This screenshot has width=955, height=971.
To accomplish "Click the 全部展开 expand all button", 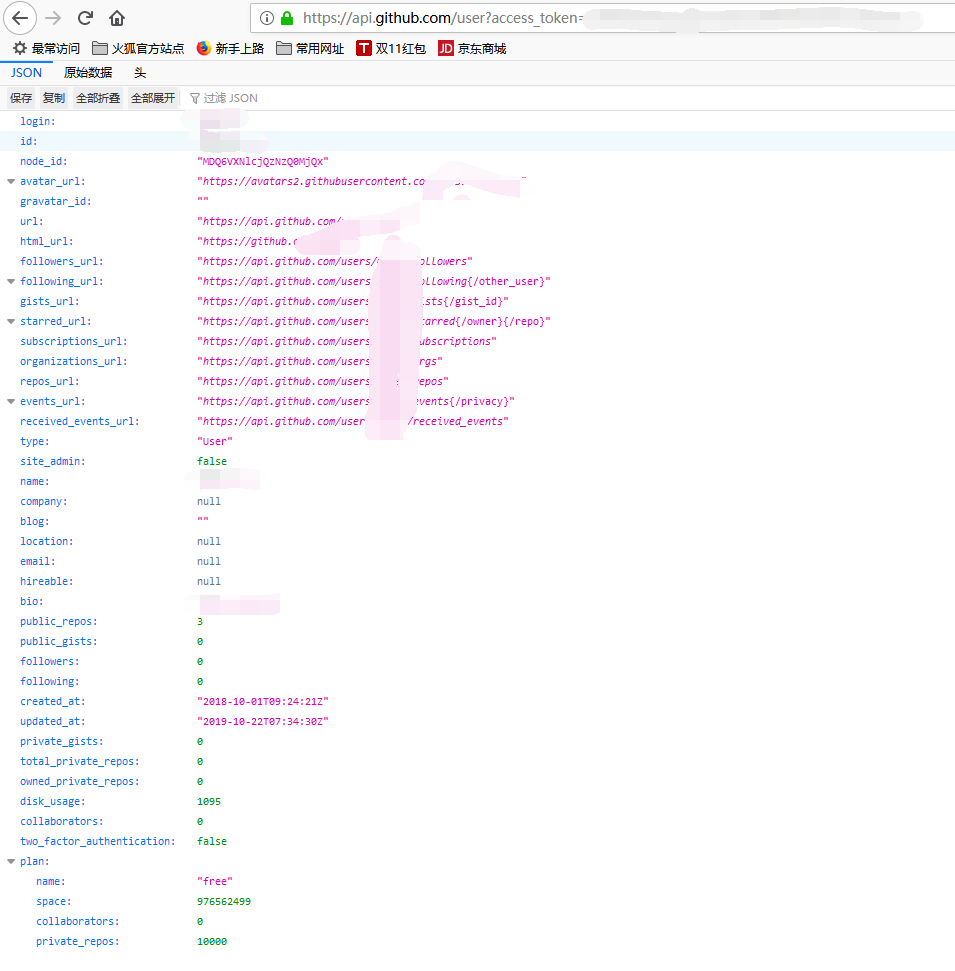I will [153, 98].
